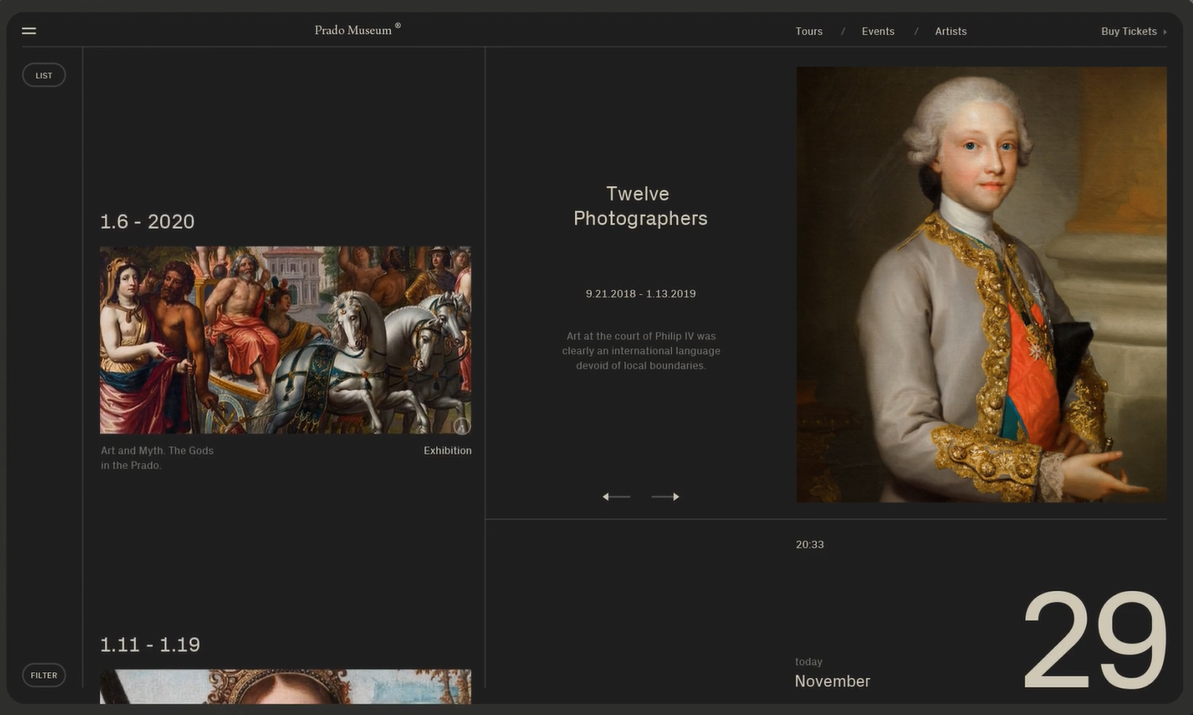Click the circular icon on the Gods painting

[461, 425]
